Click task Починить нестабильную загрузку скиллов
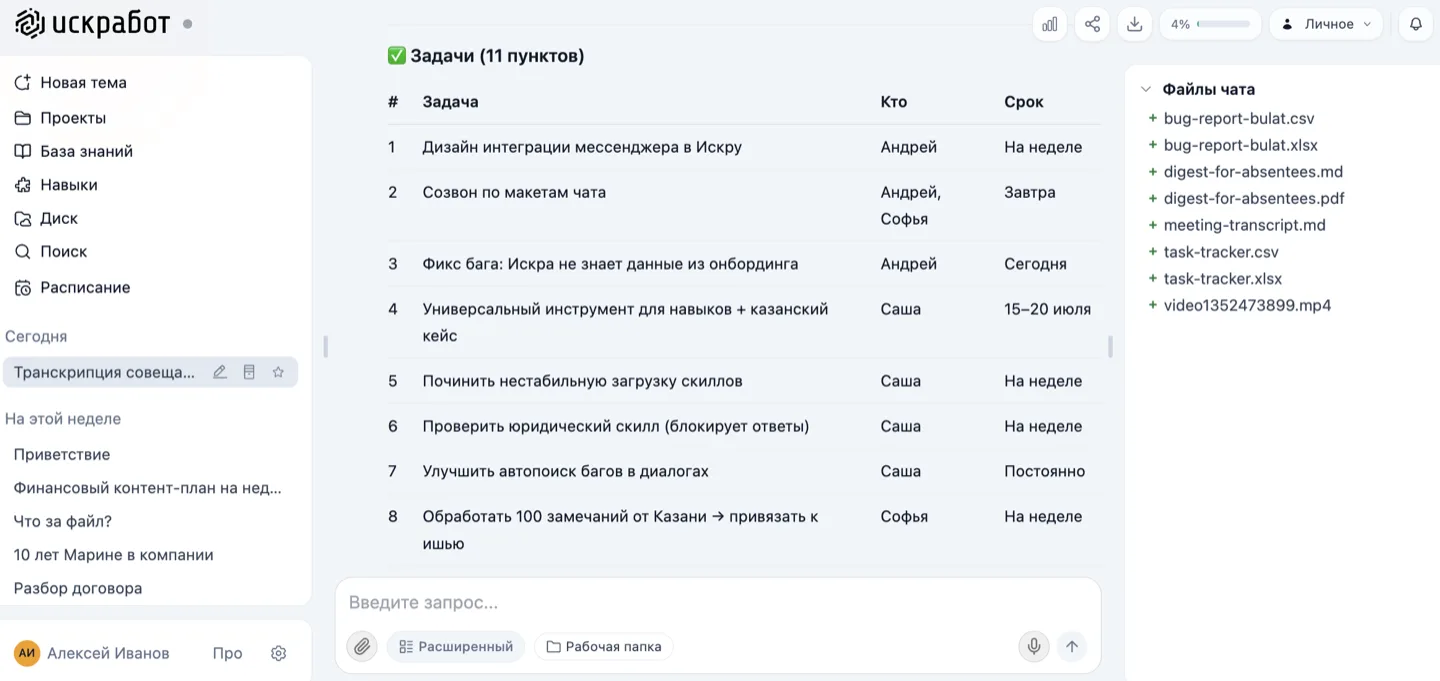This screenshot has height=681, width=1440. 582,381
